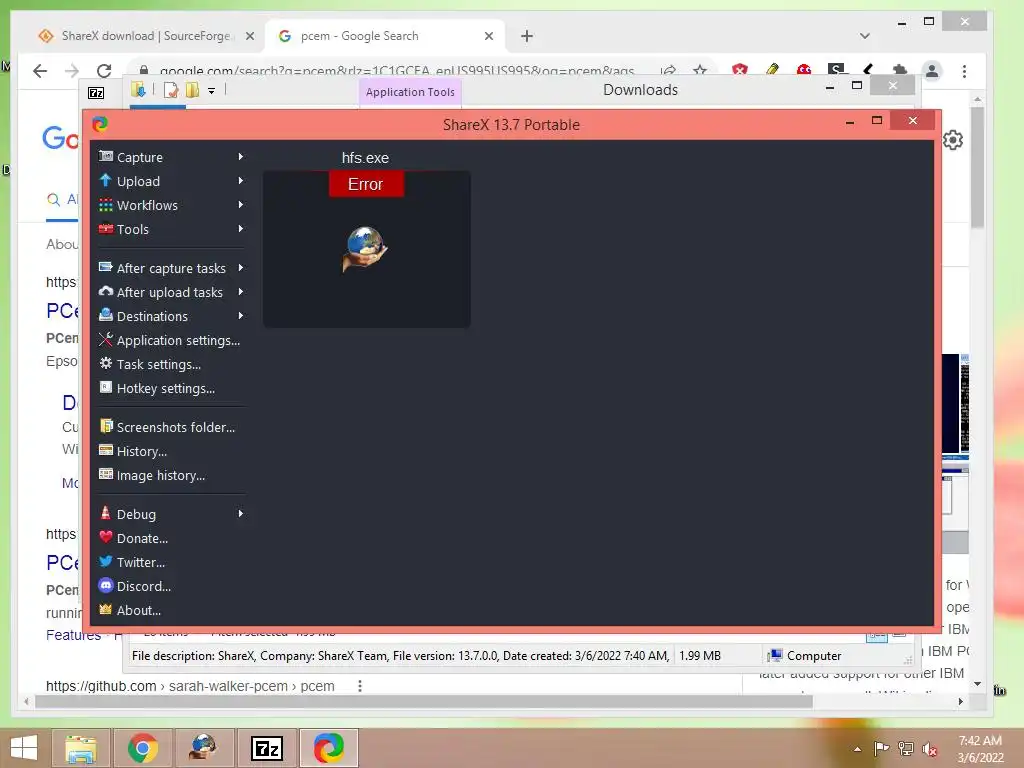Expand the After upload tasks submenu arrow
The height and width of the screenshot is (768, 1024).
tap(241, 292)
